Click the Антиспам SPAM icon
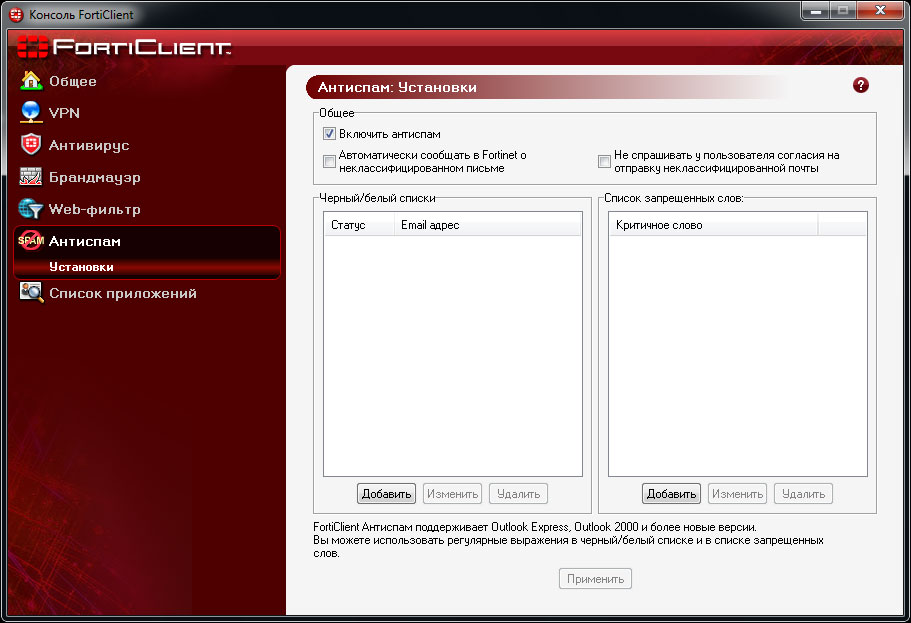This screenshot has height=623, width=911. click(x=31, y=240)
